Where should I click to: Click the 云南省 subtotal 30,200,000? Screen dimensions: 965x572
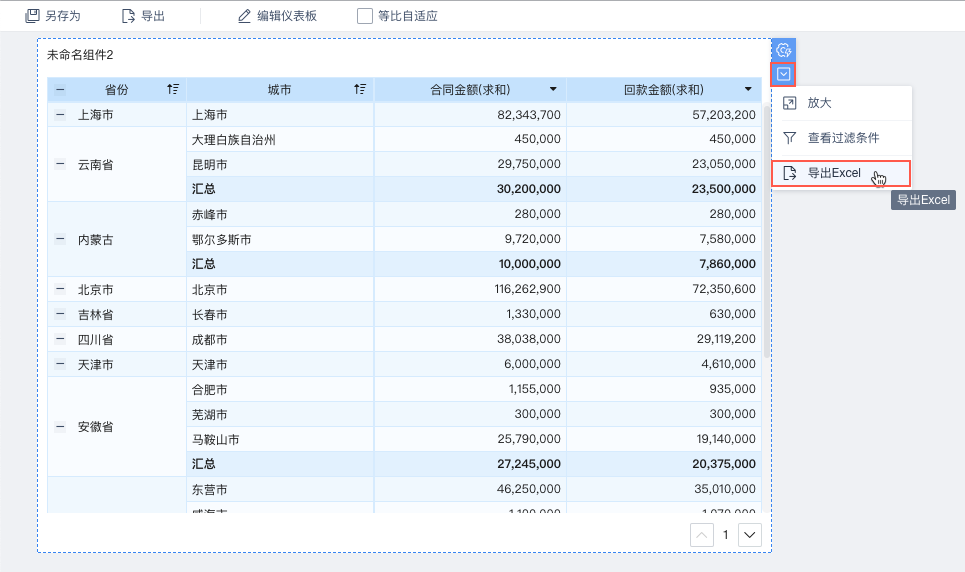pyautogui.click(x=529, y=189)
